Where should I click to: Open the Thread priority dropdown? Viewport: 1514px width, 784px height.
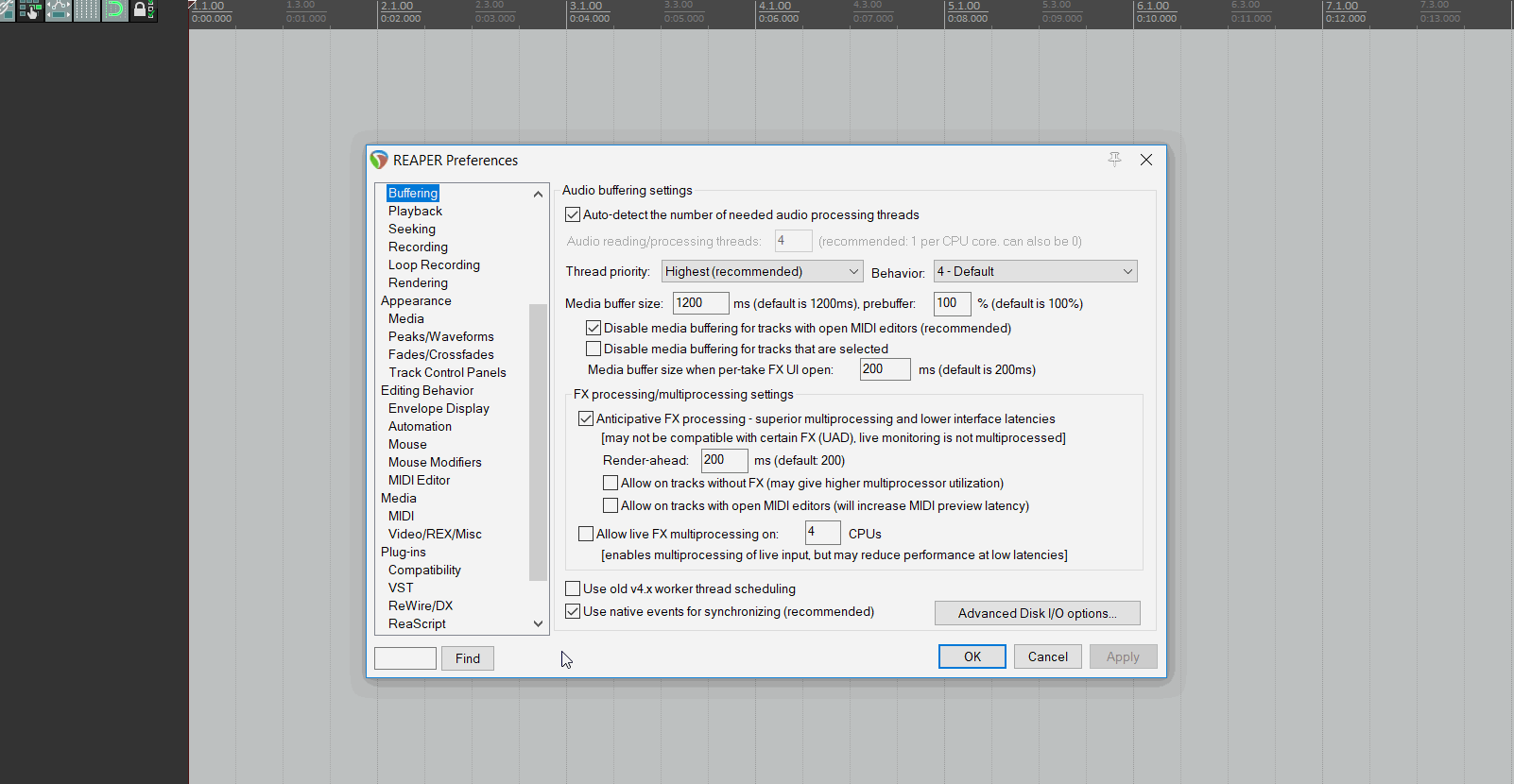762,271
